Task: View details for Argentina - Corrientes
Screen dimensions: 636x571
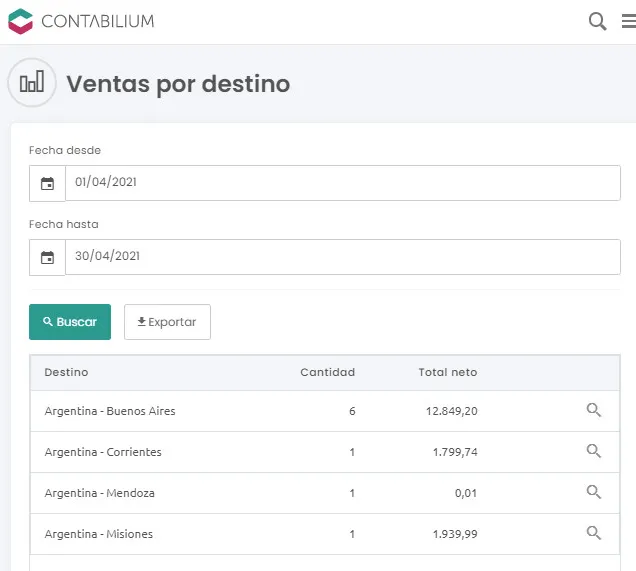Action: pyautogui.click(x=594, y=451)
